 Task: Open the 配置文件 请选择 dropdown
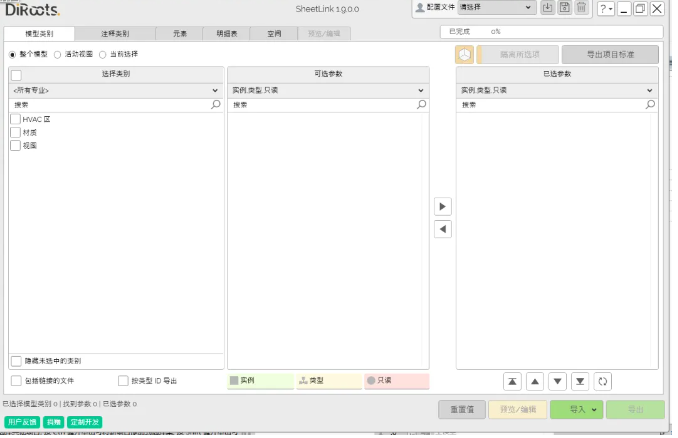496,8
